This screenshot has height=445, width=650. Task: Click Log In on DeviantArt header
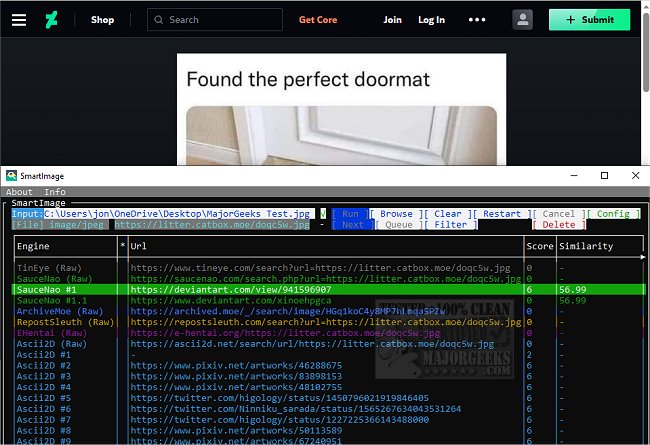point(431,19)
